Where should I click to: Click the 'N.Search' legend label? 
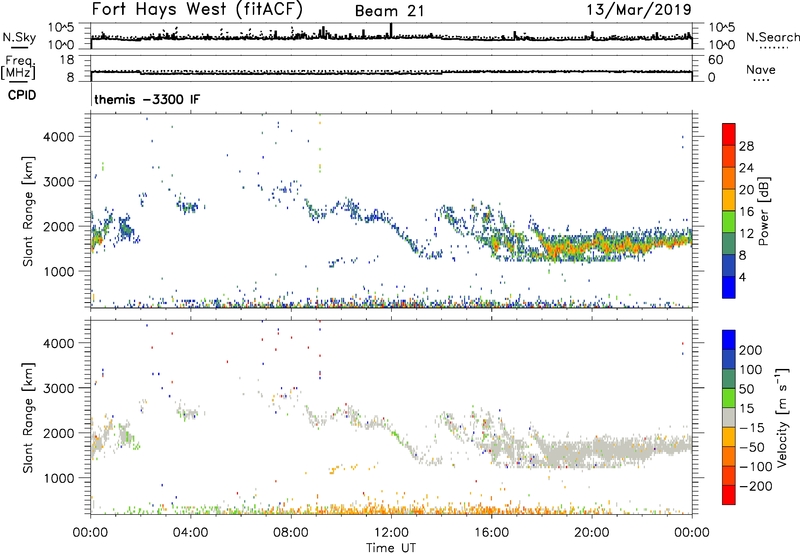coord(772,37)
